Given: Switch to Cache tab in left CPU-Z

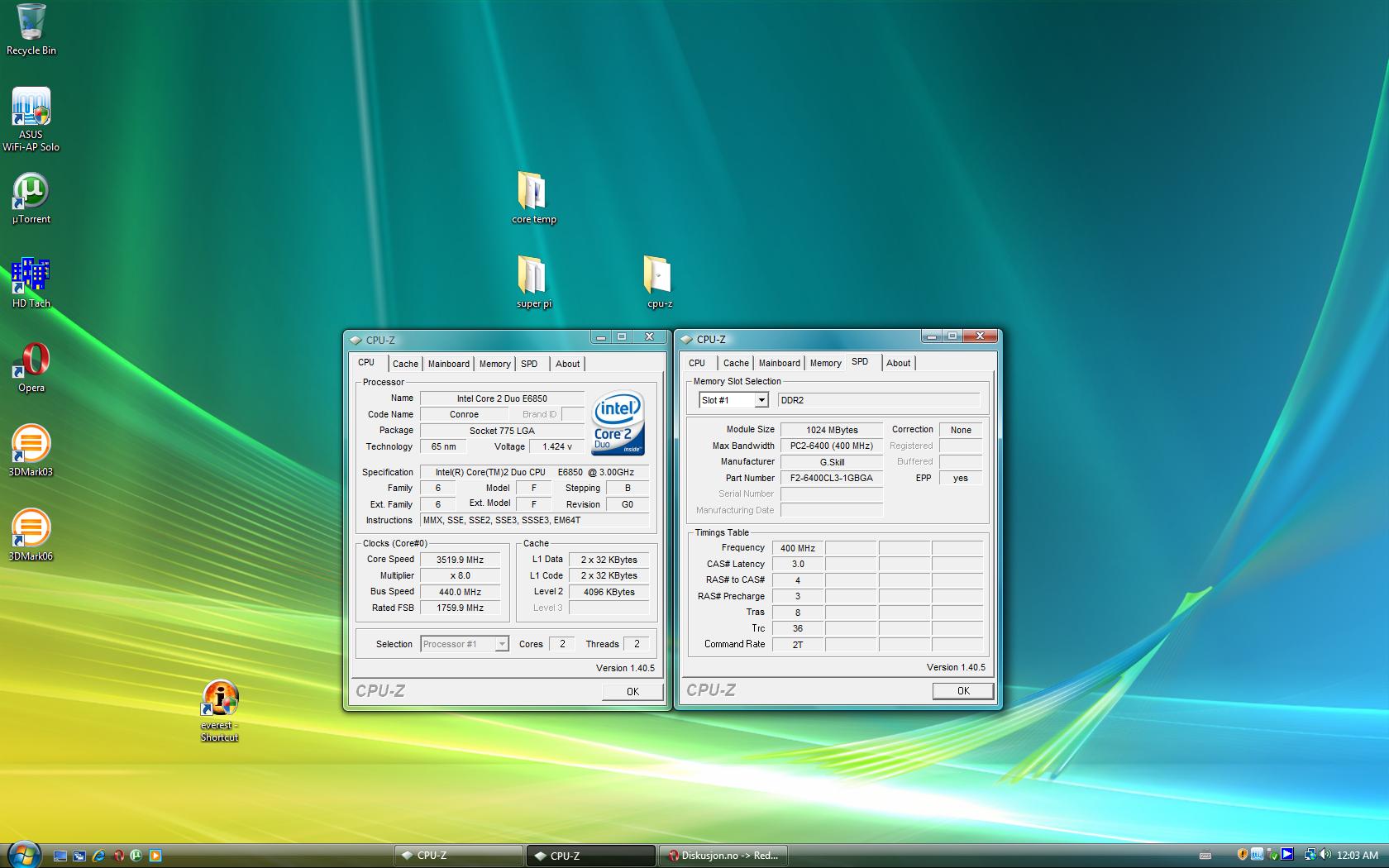Looking at the screenshot, I should [405, 364].
